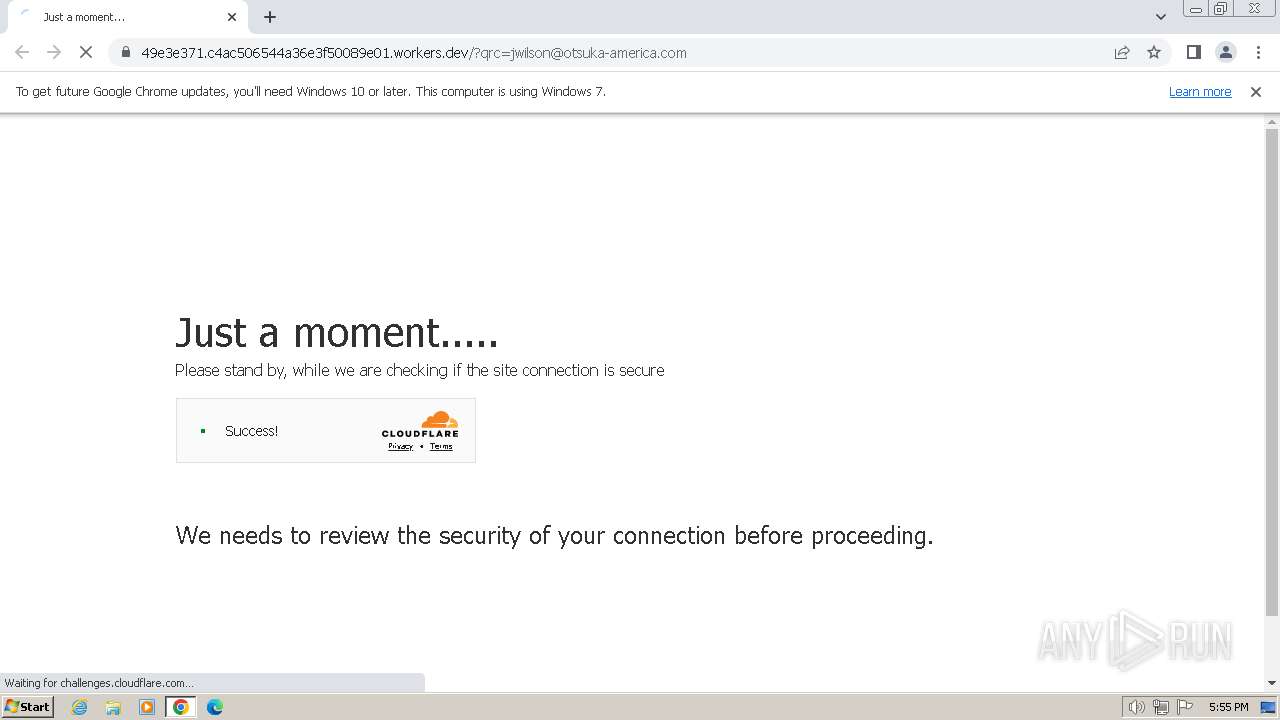Screen dimensions: 1280x720
Task: Stop loading the page
Action: pos(86,52)
